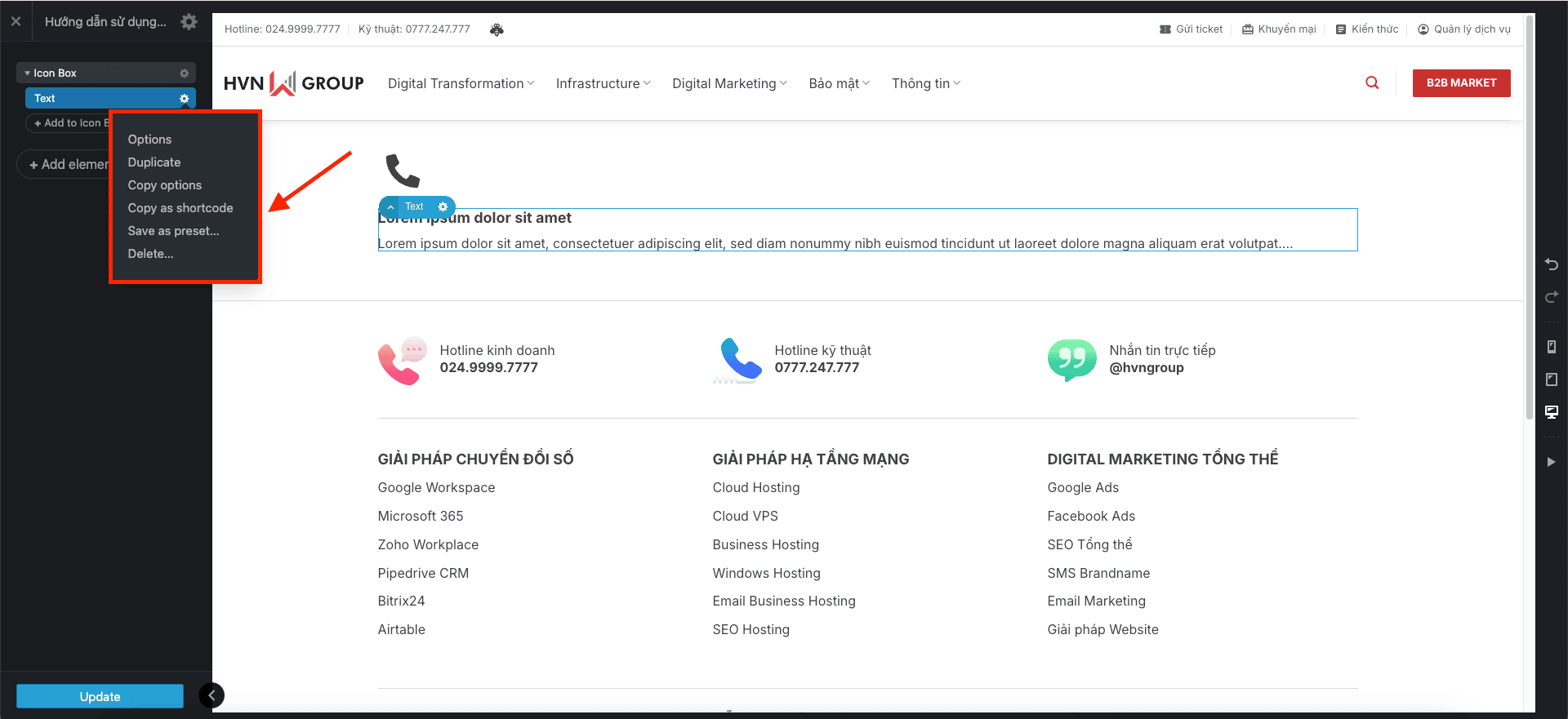Select Duplicate from the context menu

click(x=154, y=162)
